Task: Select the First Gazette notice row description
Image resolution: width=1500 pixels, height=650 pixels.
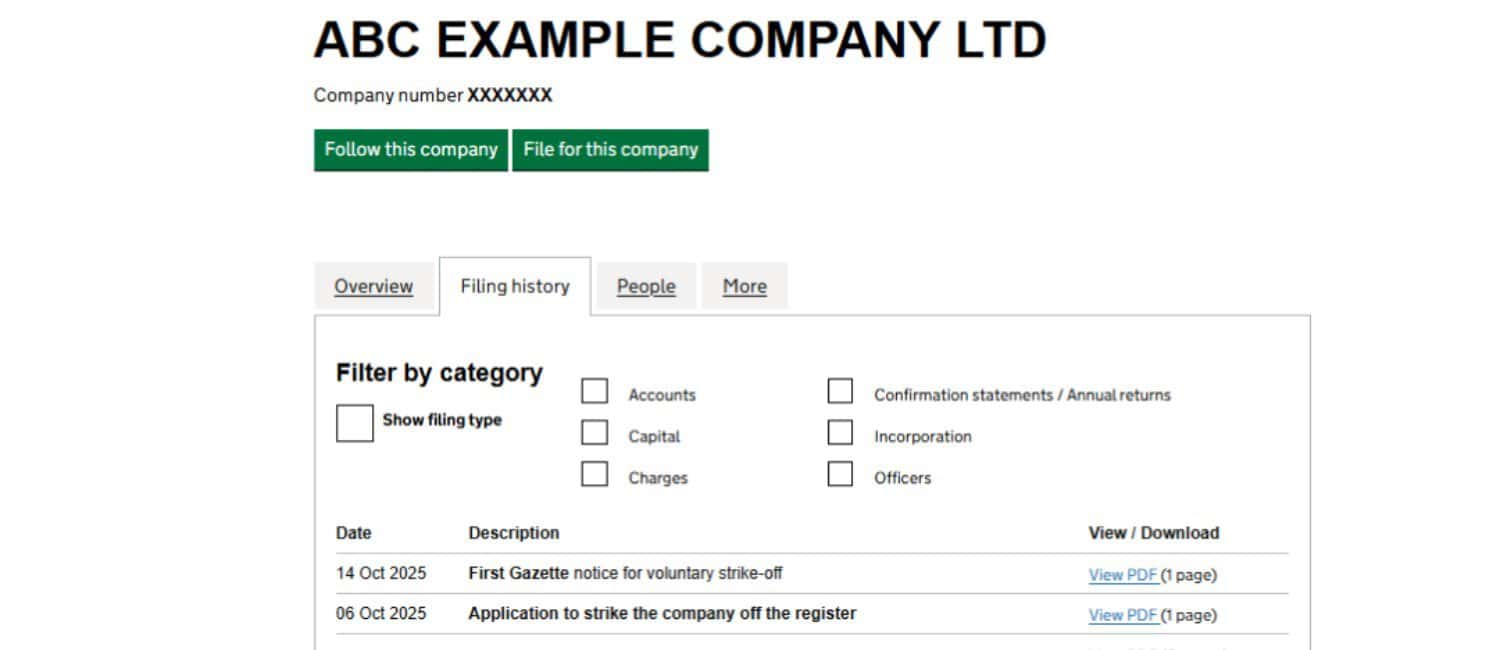Action: 625,573
